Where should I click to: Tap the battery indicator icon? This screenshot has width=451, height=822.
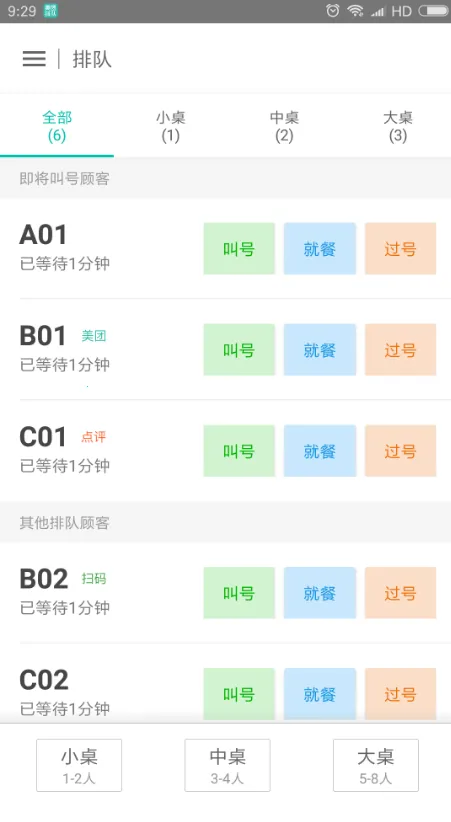click(x=433, y=11)
